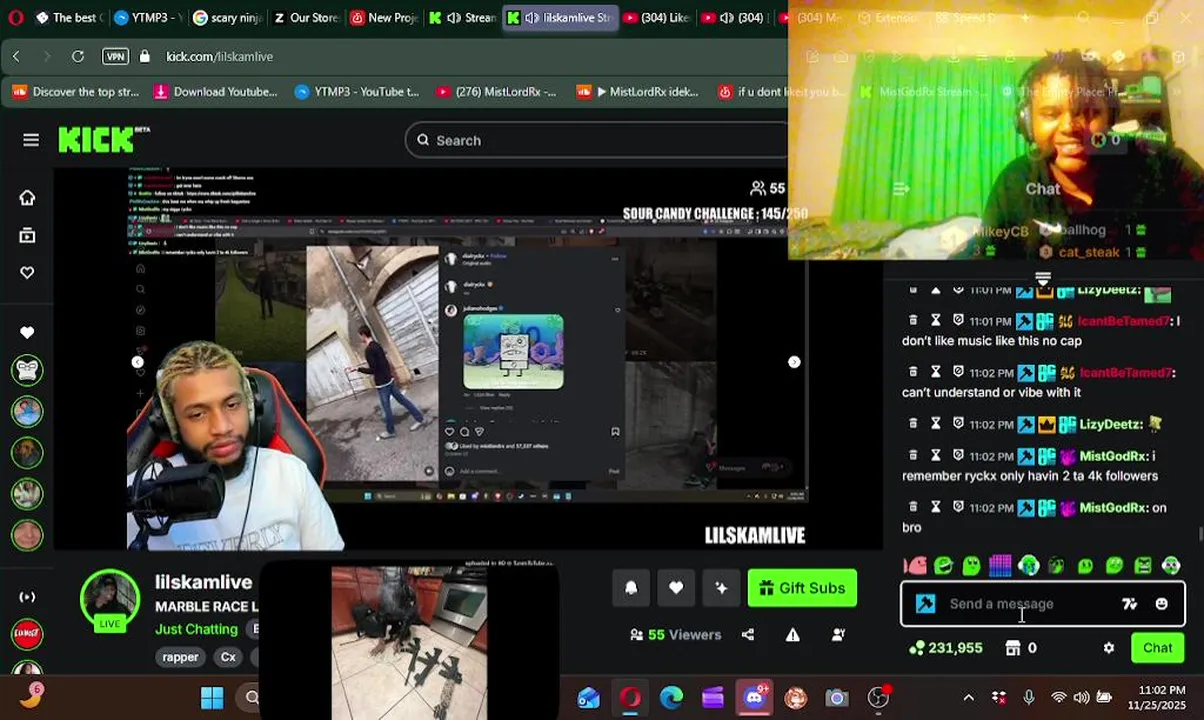Switch to the 'New Proje' browser tab
The width and height of the screenshot is (1204, 720).
tap(385, 18)
